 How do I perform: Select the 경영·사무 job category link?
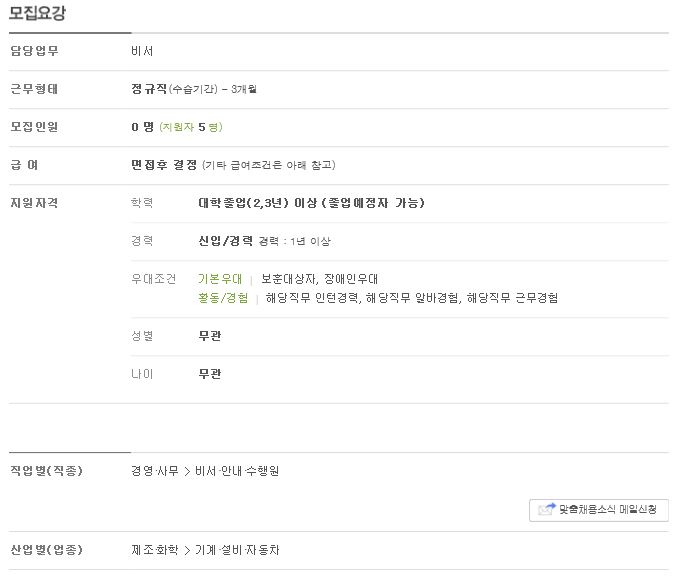155,471
